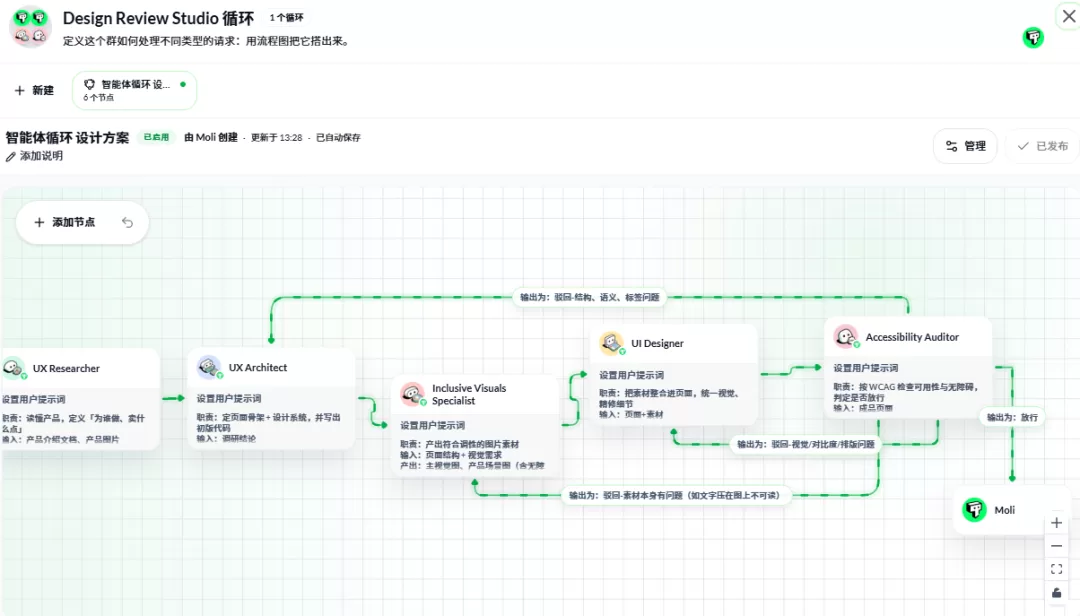Screen dimensions: 1080x616
Task: Zoom in on the canvas
Action: pyautogui.click(x=1057, y=523)
